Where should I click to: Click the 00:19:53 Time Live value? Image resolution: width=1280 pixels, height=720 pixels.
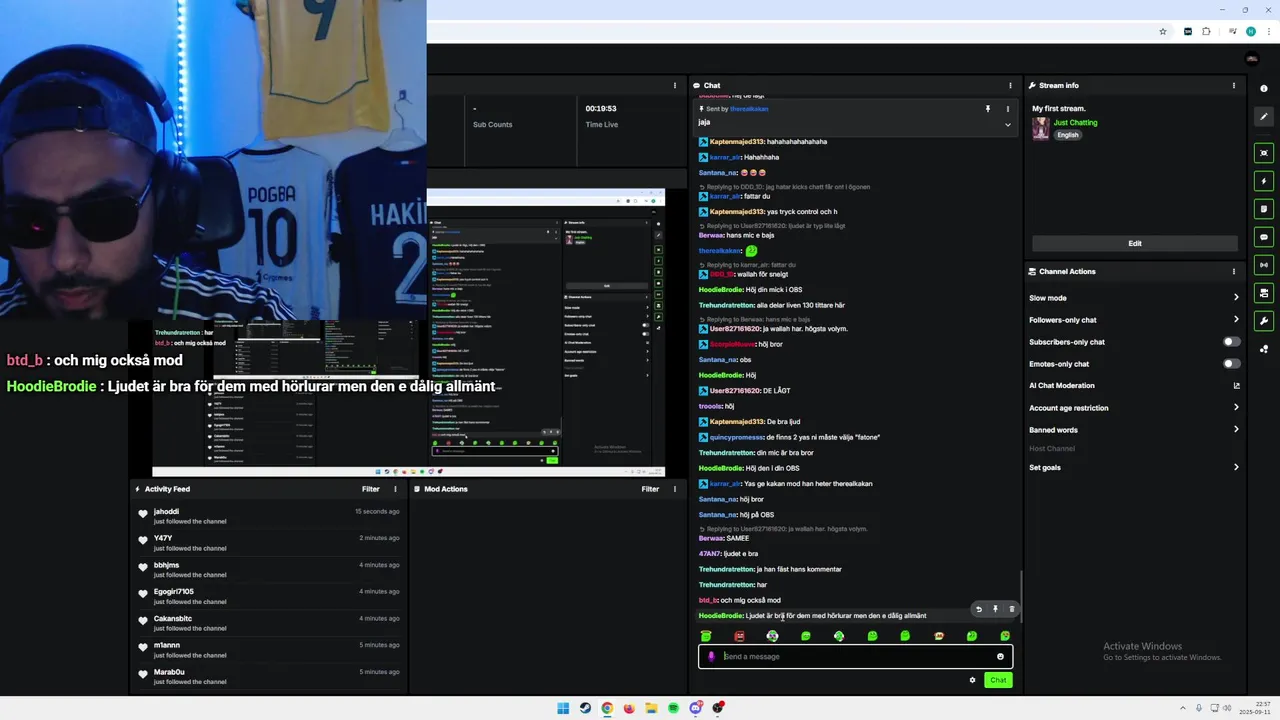point(601,108)
